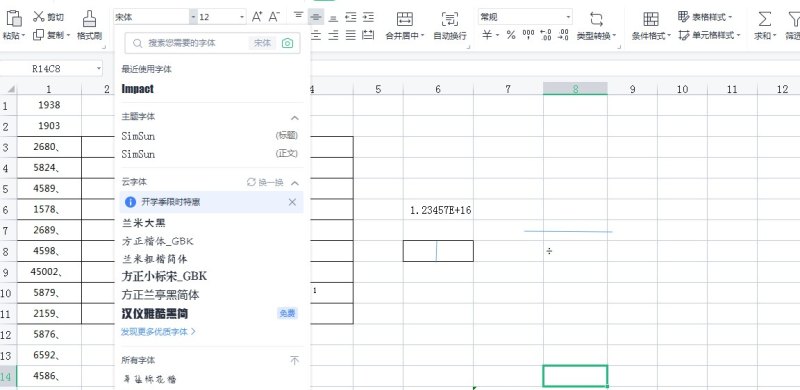The image size is (800, 390).
Task: Click the distributed alignment icon
Action: click(x=368, y=35)
